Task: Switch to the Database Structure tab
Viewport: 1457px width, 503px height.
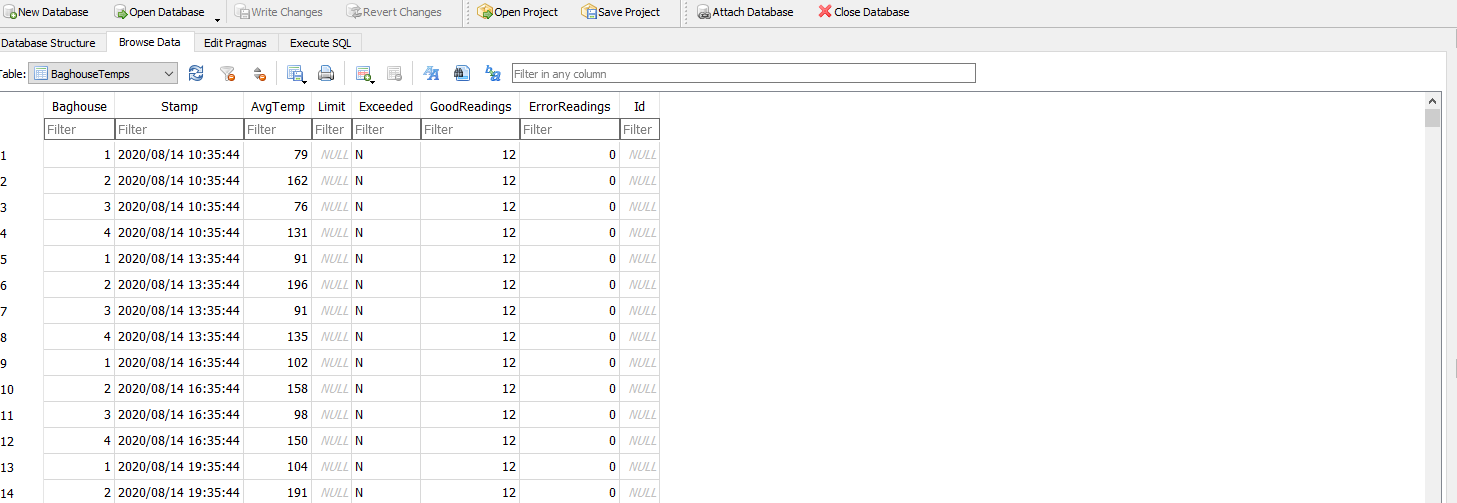Action: 48,42
